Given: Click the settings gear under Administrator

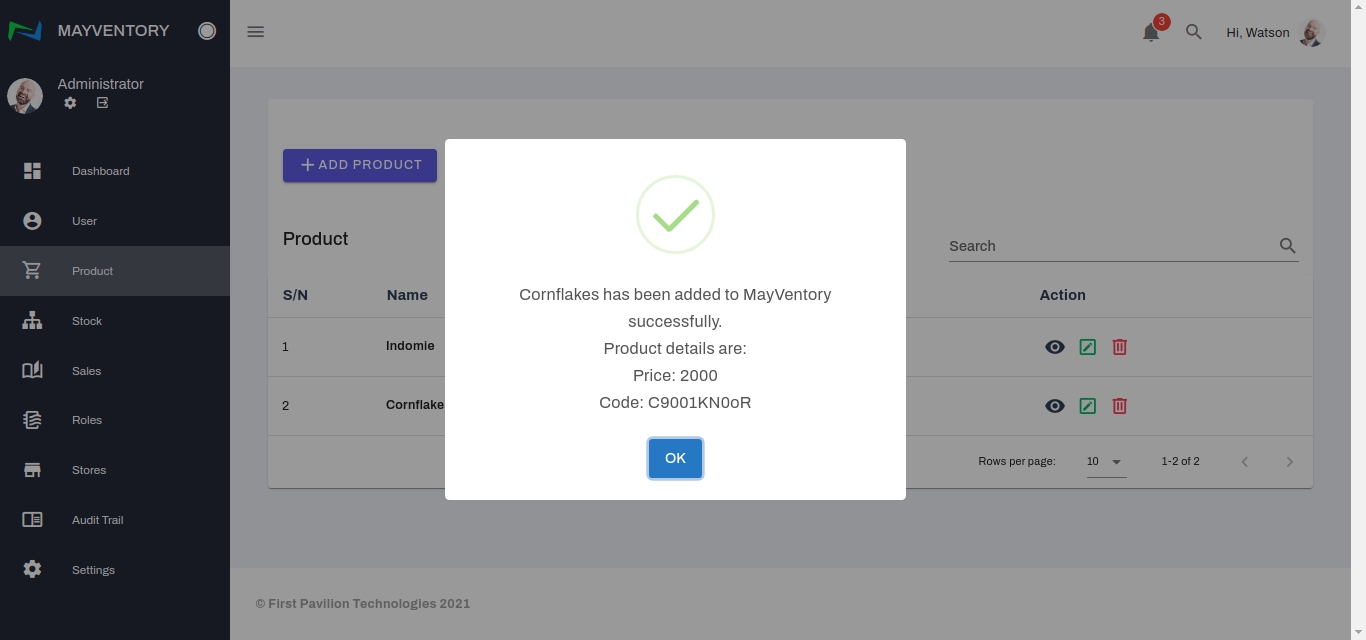Looking at the screenshot, I should pos(70,103).
